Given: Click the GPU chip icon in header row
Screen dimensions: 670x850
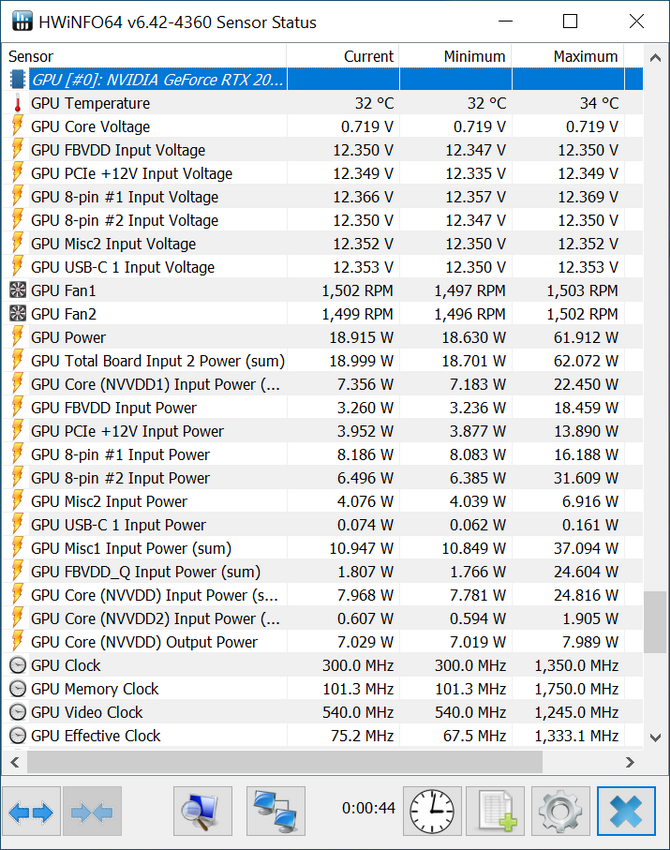Looking at the screenshot, I should pyautogui.click(x=18, y=79).
